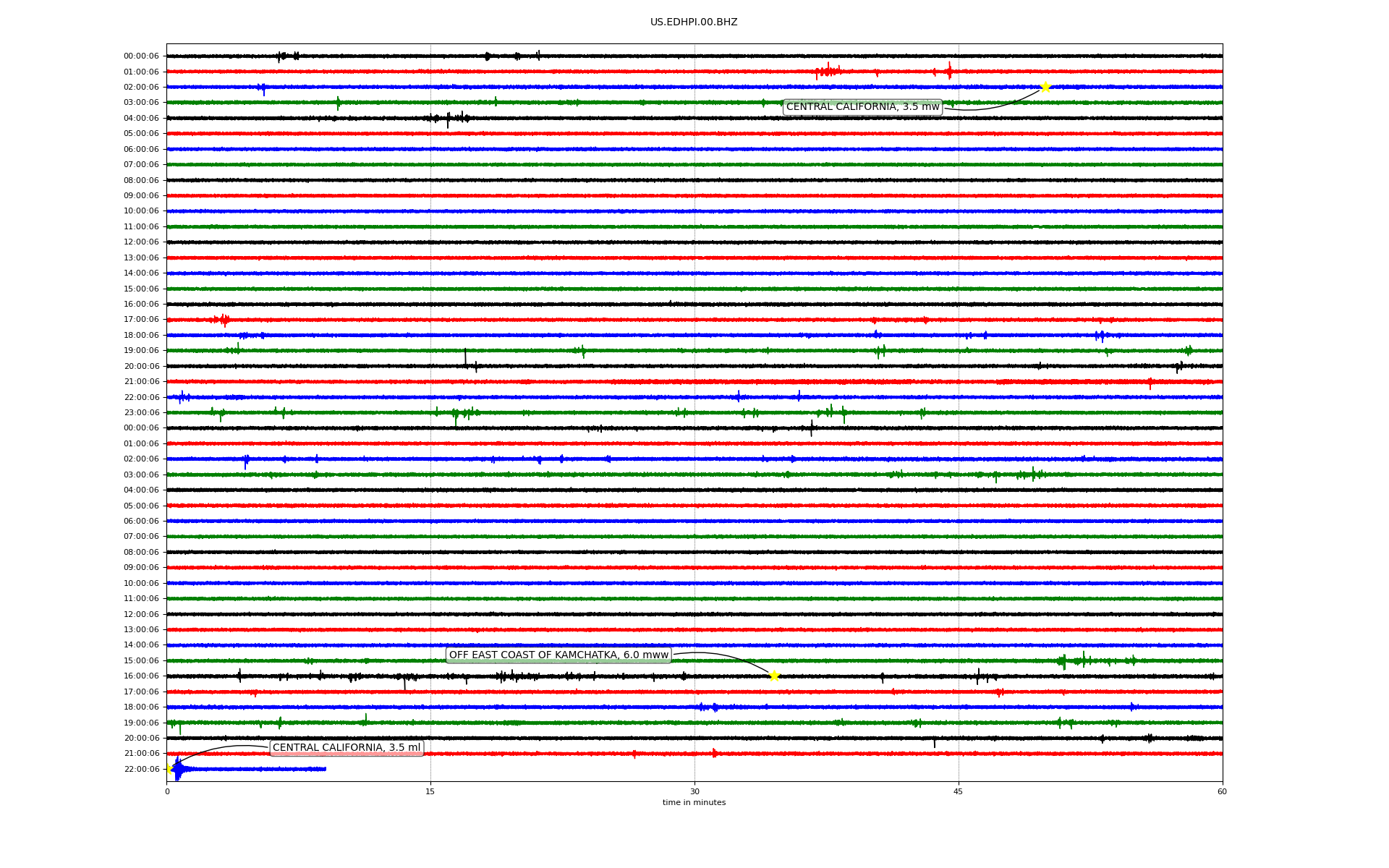Click the yellow star on the upper blue trace
This screenshot has width=1389, height=868.
click(1045, 87)
